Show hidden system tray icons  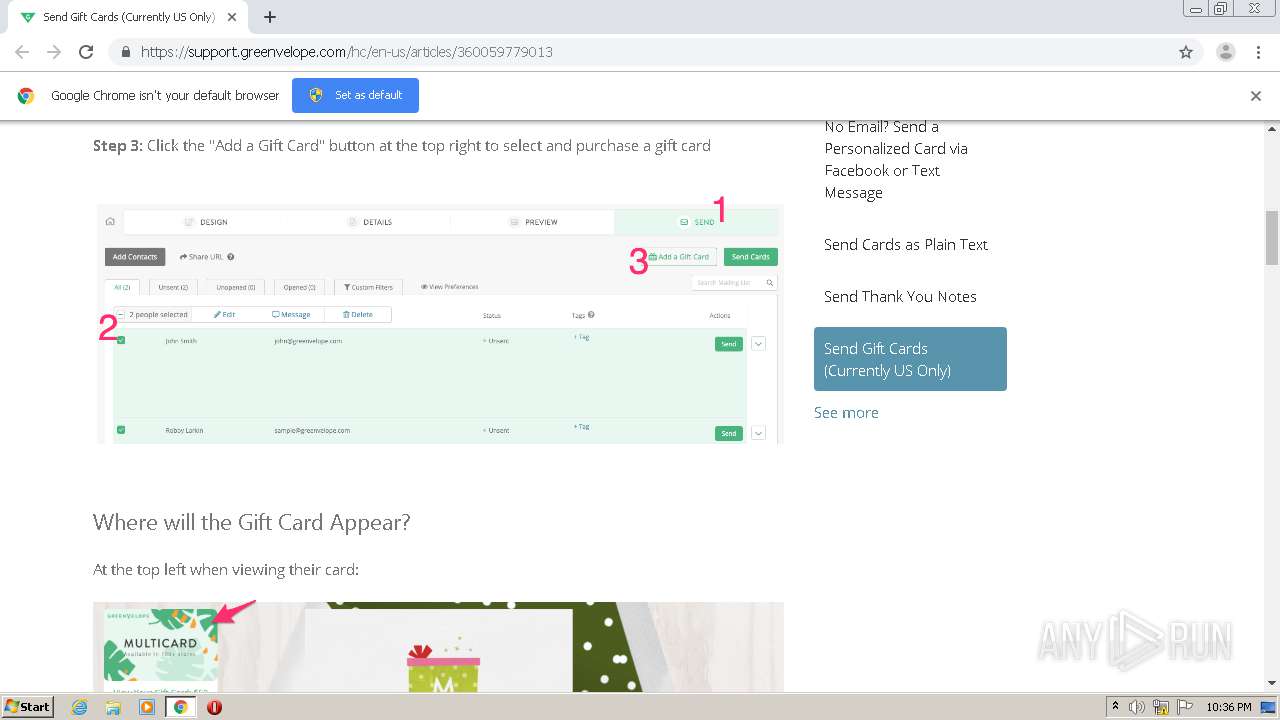[1115, 707]
